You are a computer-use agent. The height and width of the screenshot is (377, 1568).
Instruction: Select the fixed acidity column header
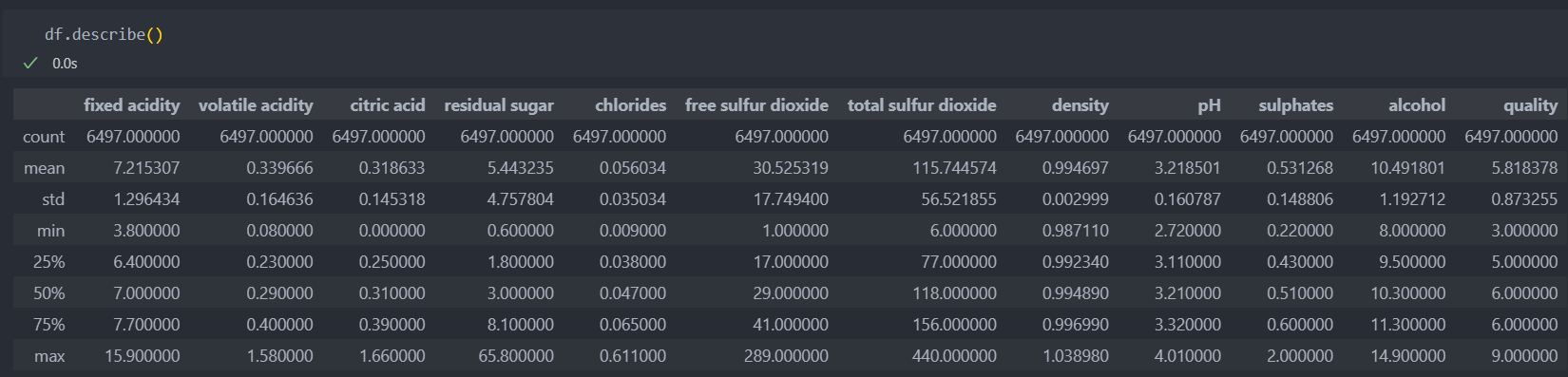click(x=131, y=105)
